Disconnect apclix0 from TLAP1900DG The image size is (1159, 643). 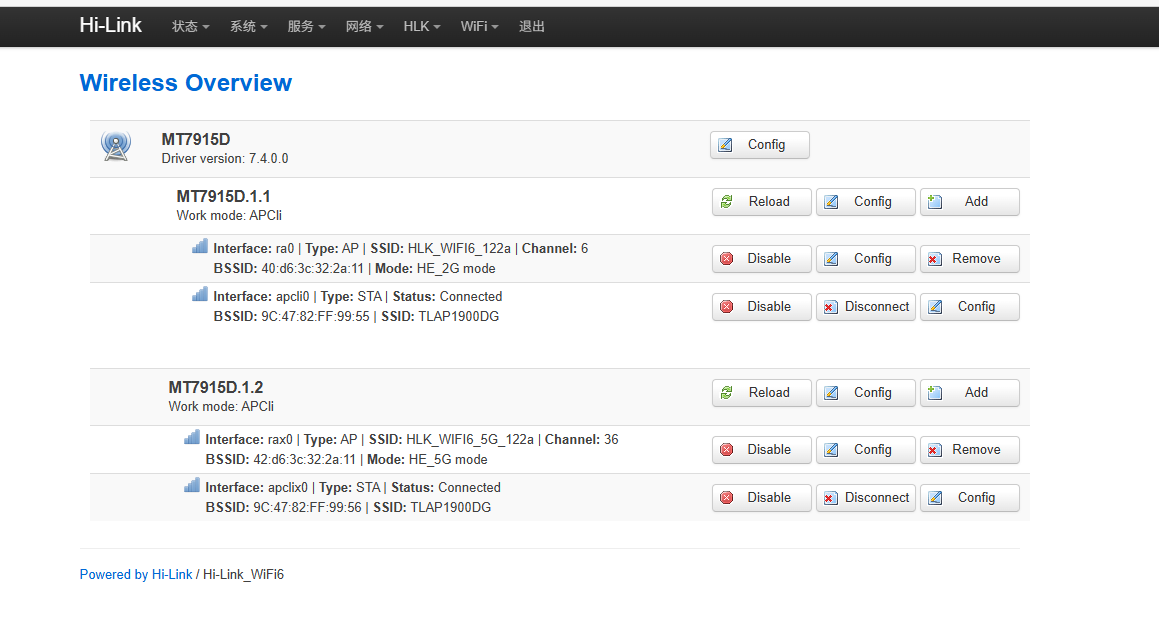(x=865, y=498)
